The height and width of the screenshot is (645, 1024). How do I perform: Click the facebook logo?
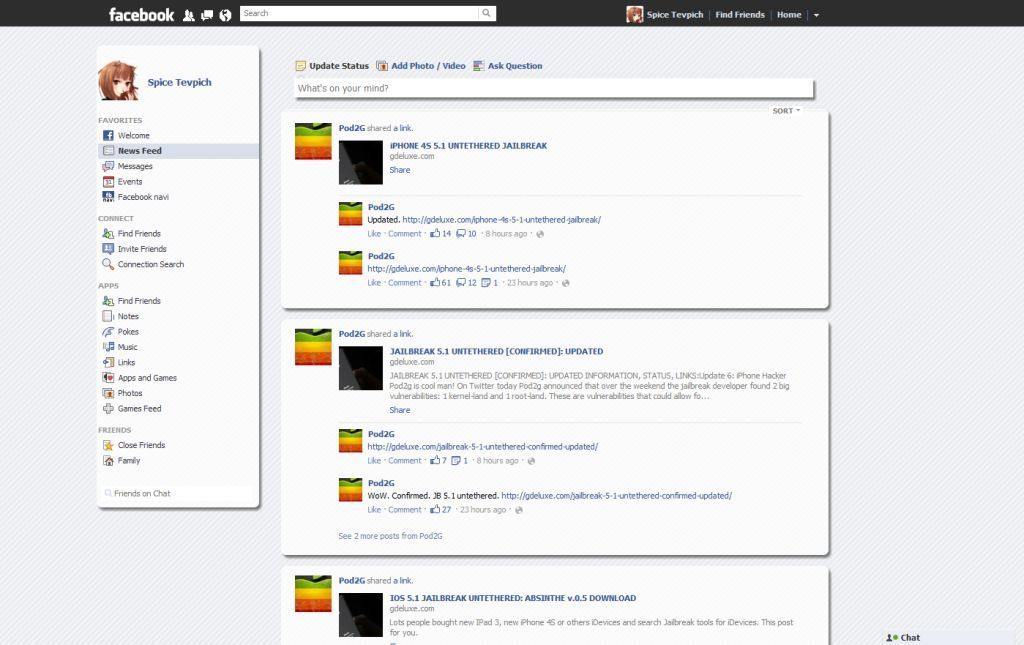tap(141, 14)
